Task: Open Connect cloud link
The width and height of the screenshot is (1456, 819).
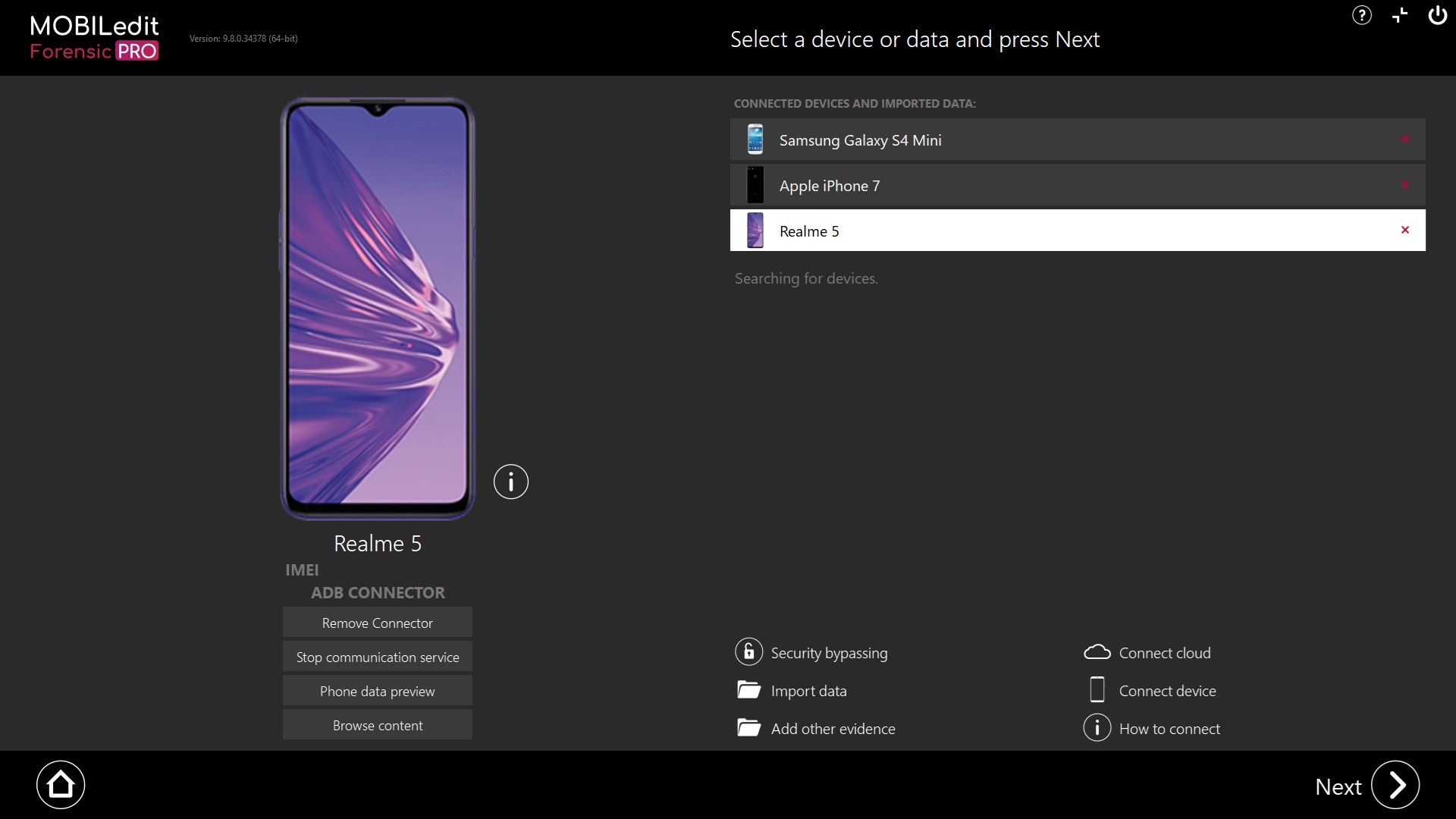Action: (1165, 653)
